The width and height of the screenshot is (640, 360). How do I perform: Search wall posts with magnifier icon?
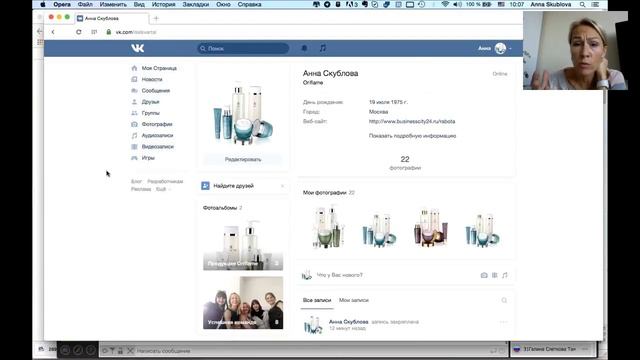point(504,300)
